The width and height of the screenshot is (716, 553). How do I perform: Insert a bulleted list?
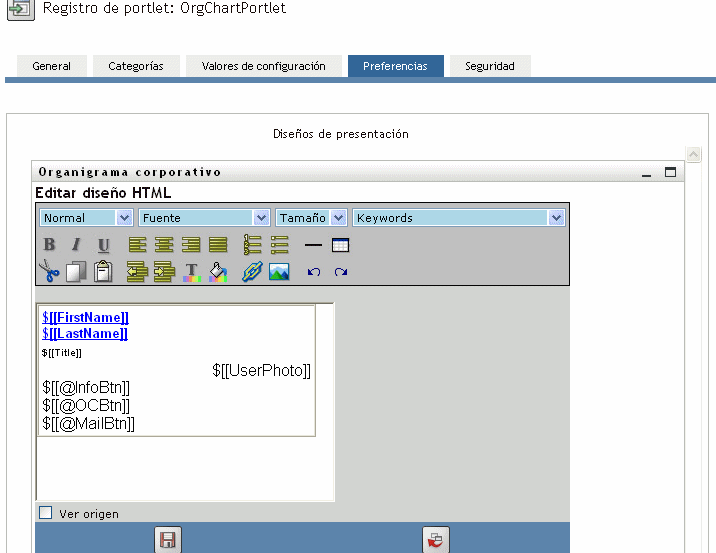click(279, 245)
